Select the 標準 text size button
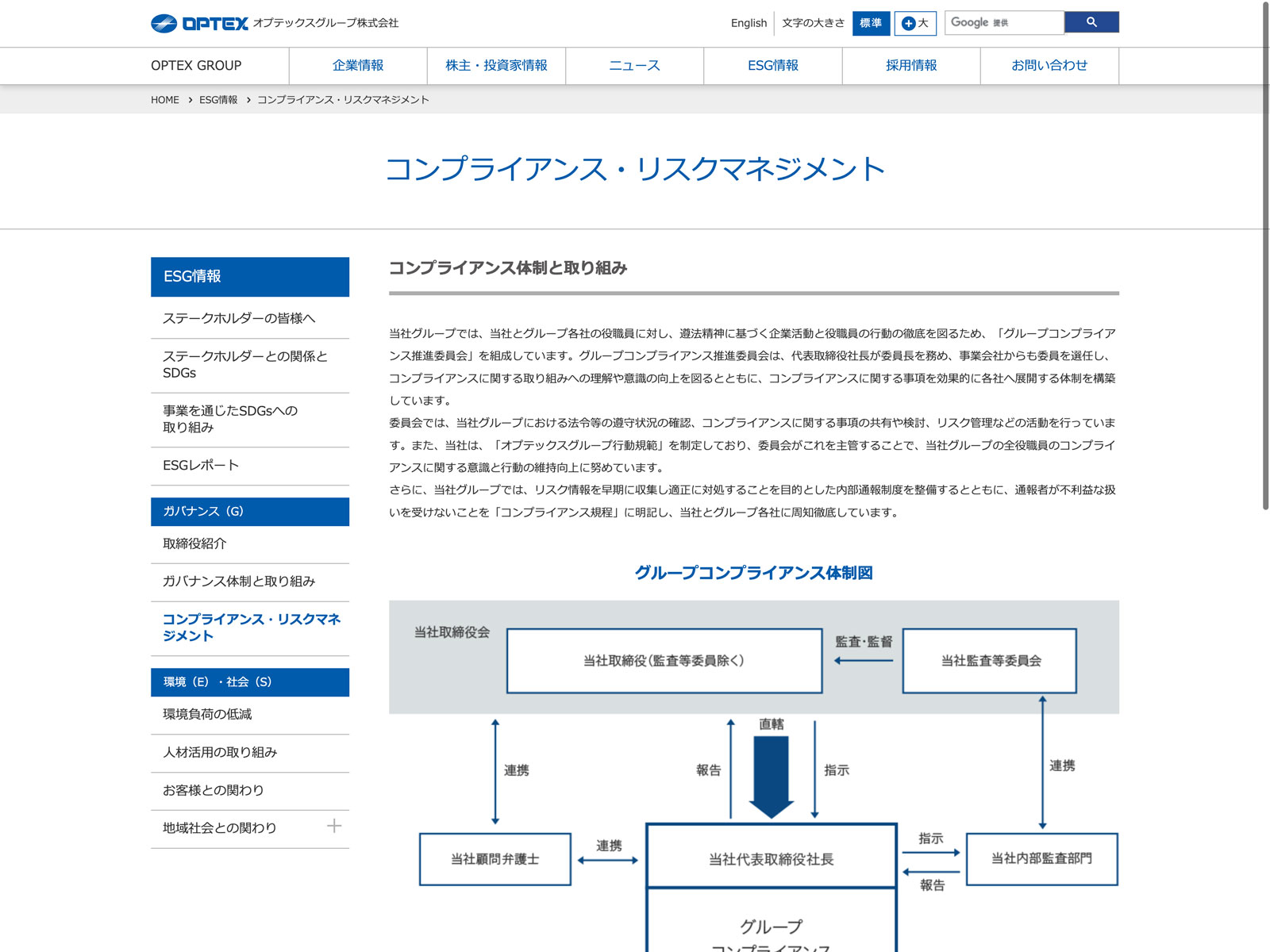Screen dimensions: 1270x952 point(871,23)
